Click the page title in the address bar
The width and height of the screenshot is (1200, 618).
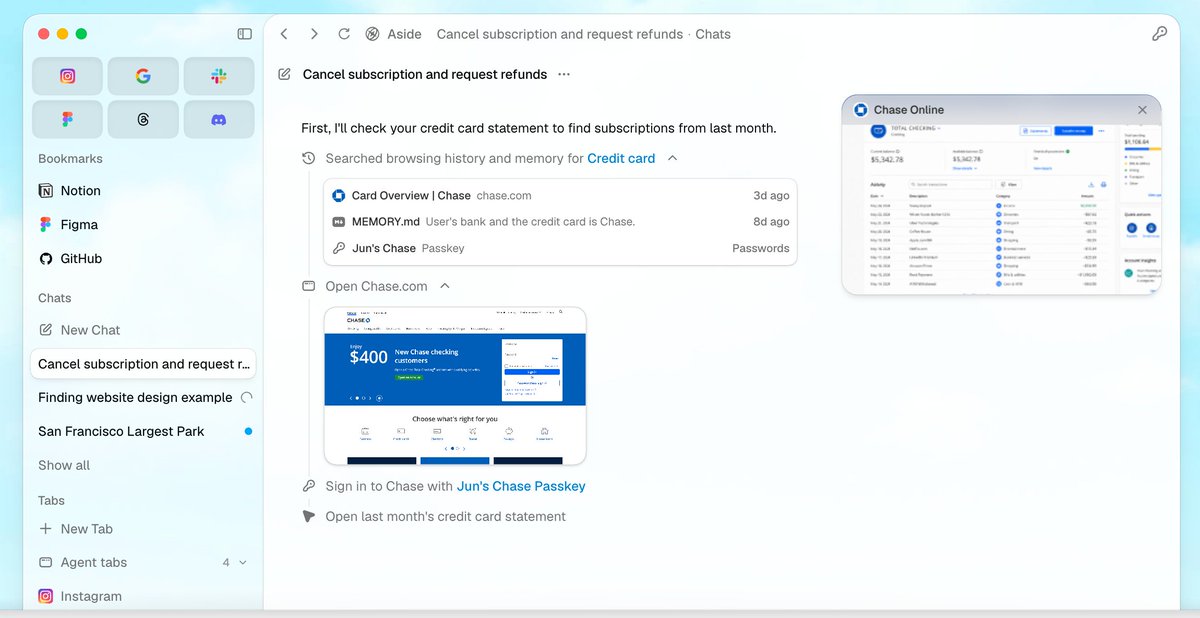[583, 34]
